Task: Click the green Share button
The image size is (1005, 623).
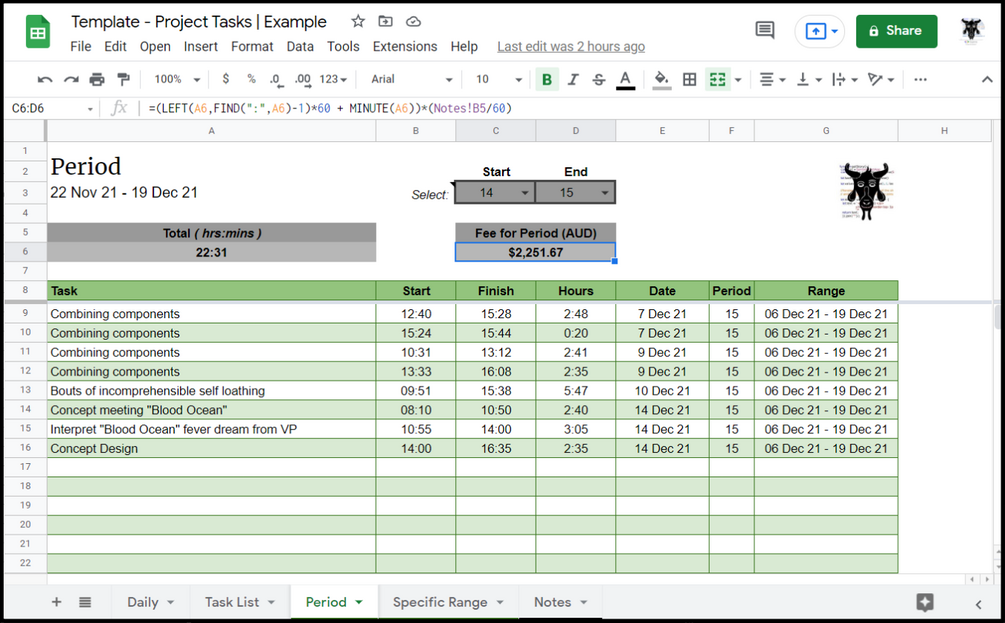Action: coord(896,31)
